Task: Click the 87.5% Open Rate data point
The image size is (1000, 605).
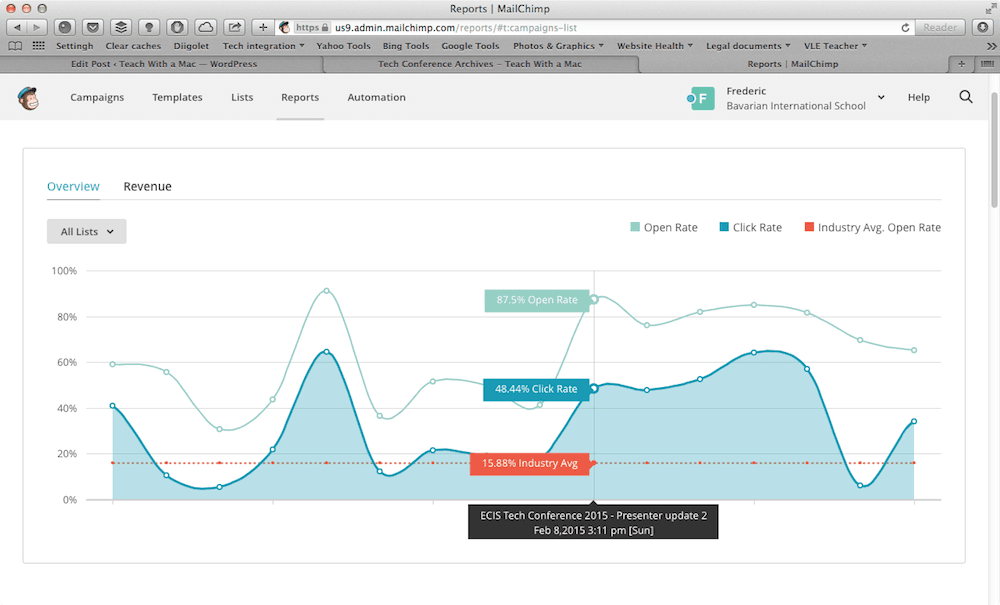Action: pos(594,299)
